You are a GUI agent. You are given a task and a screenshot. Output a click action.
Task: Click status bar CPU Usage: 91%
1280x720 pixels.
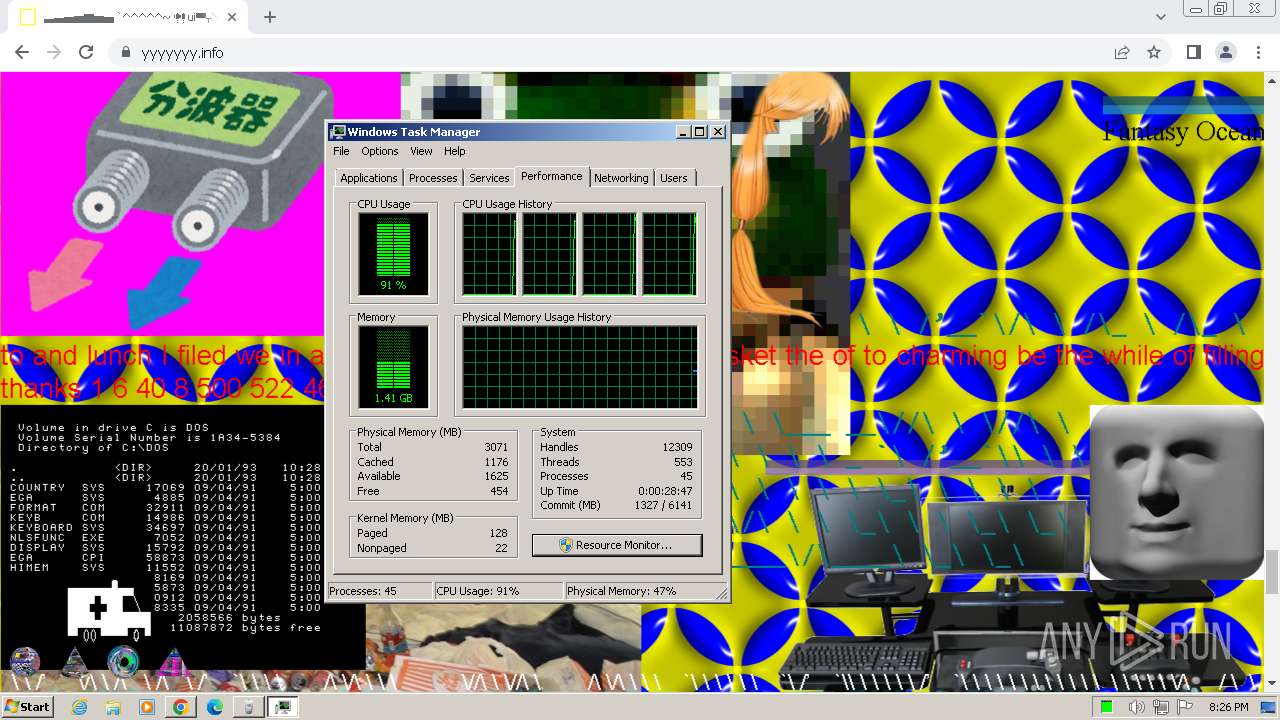point(498,591)
